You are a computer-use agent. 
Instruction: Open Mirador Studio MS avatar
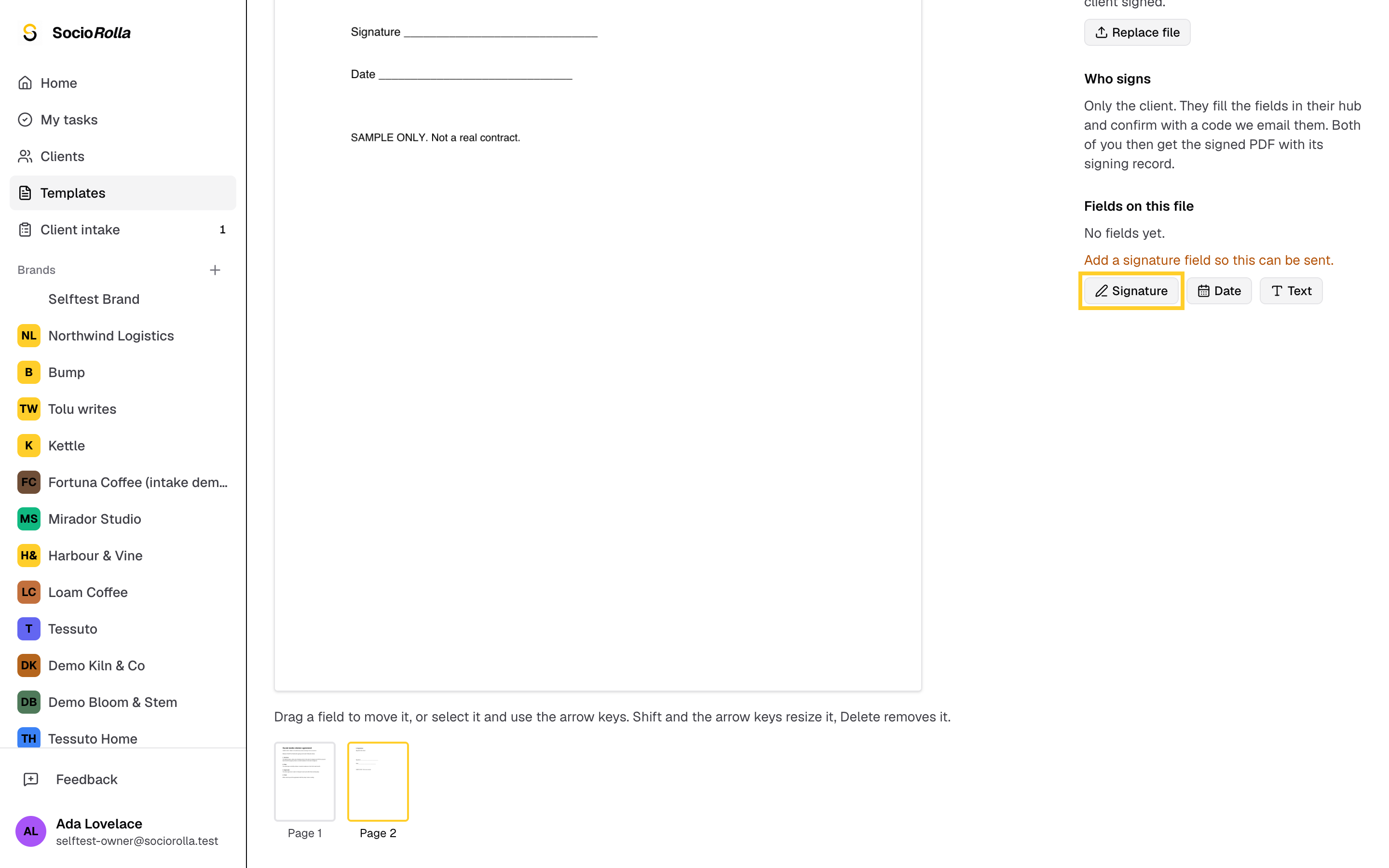tap(29, 519)
